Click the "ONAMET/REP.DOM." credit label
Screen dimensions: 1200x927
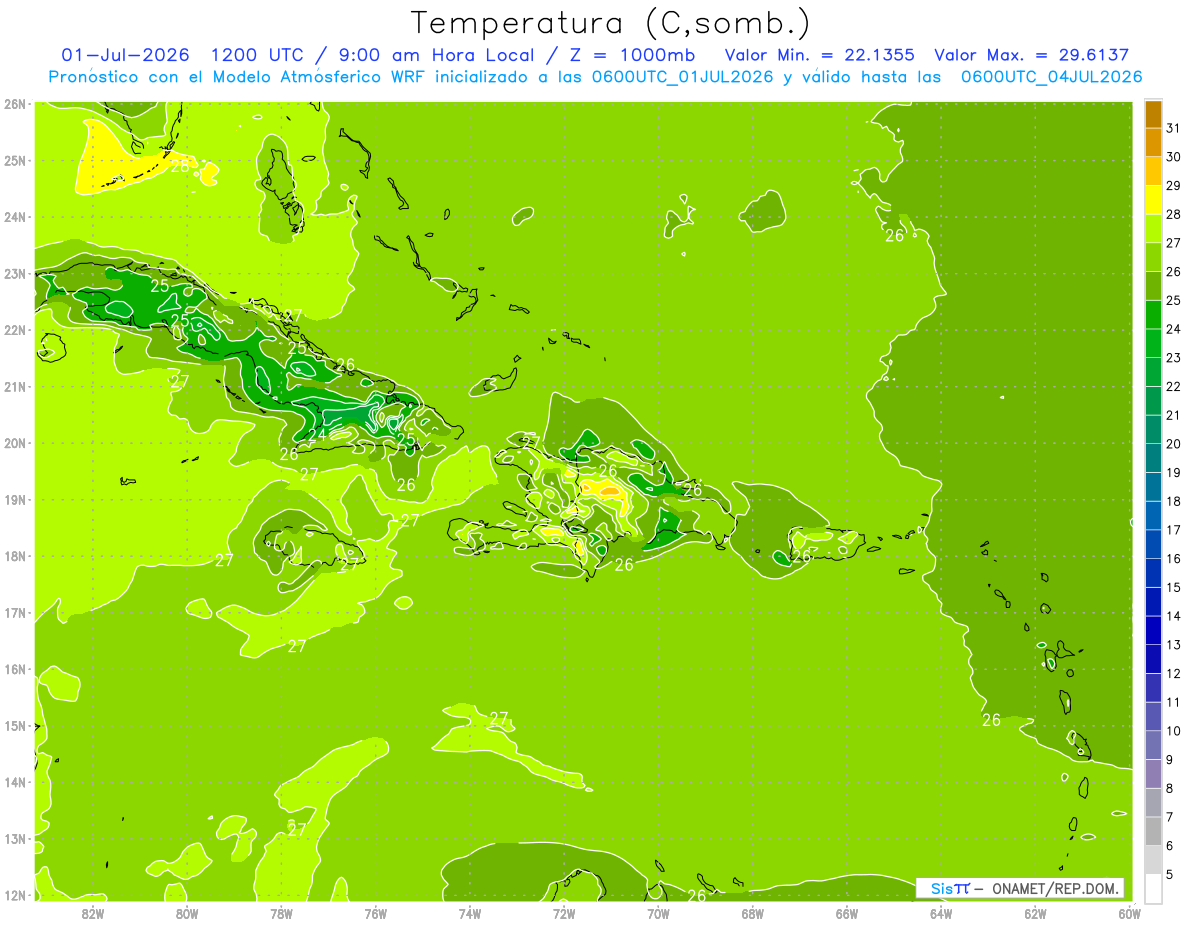tap(1058, 888)
